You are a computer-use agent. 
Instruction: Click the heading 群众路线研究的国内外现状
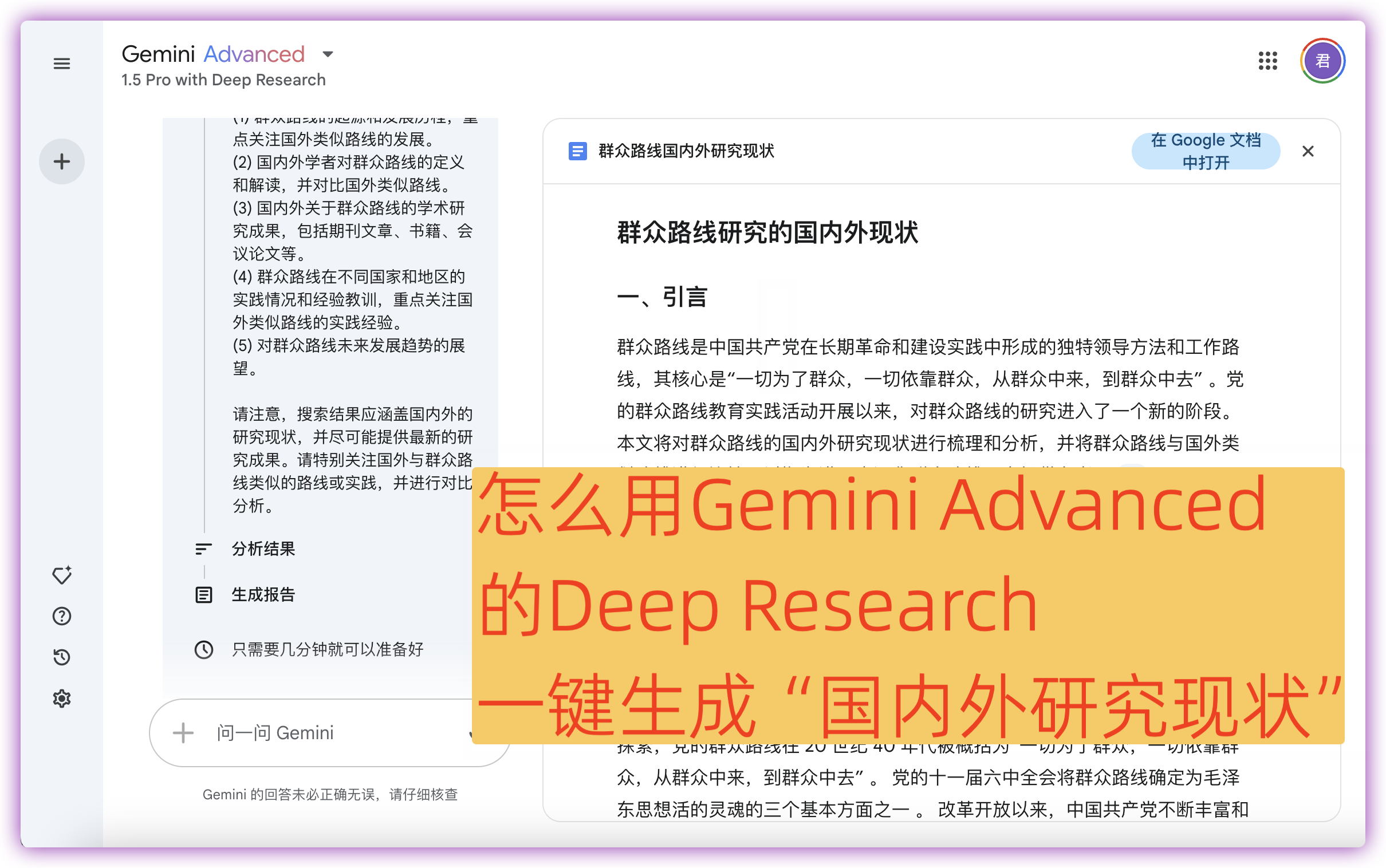(x=767, y=232)
